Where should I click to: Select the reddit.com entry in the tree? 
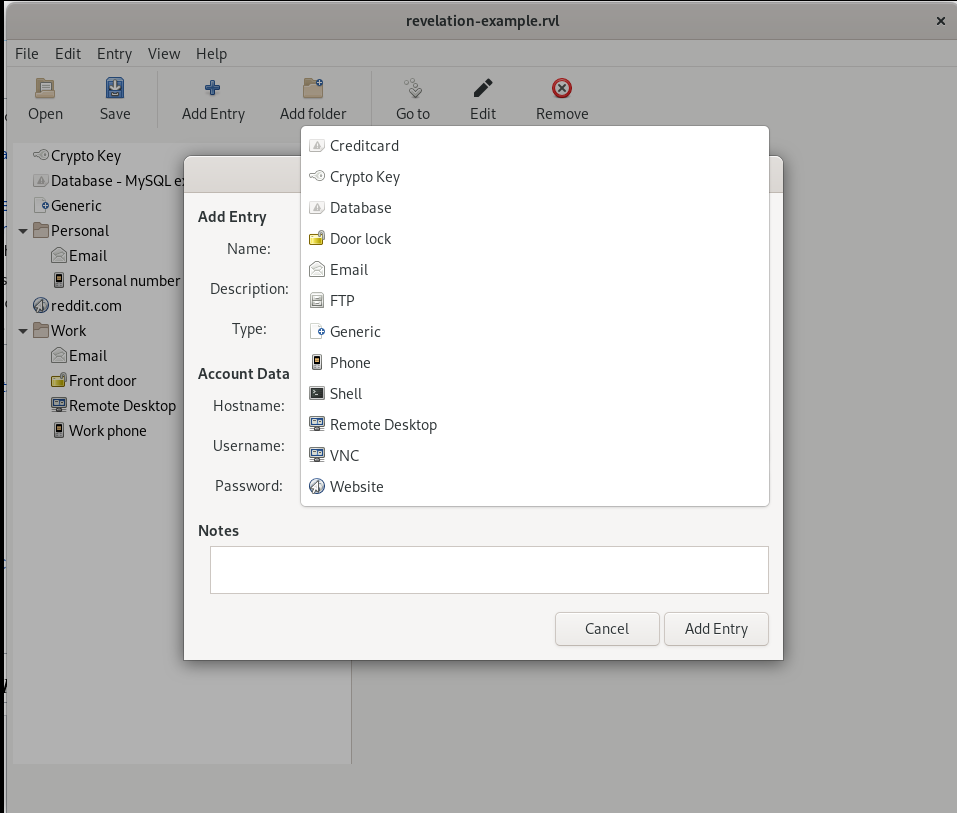86,306
